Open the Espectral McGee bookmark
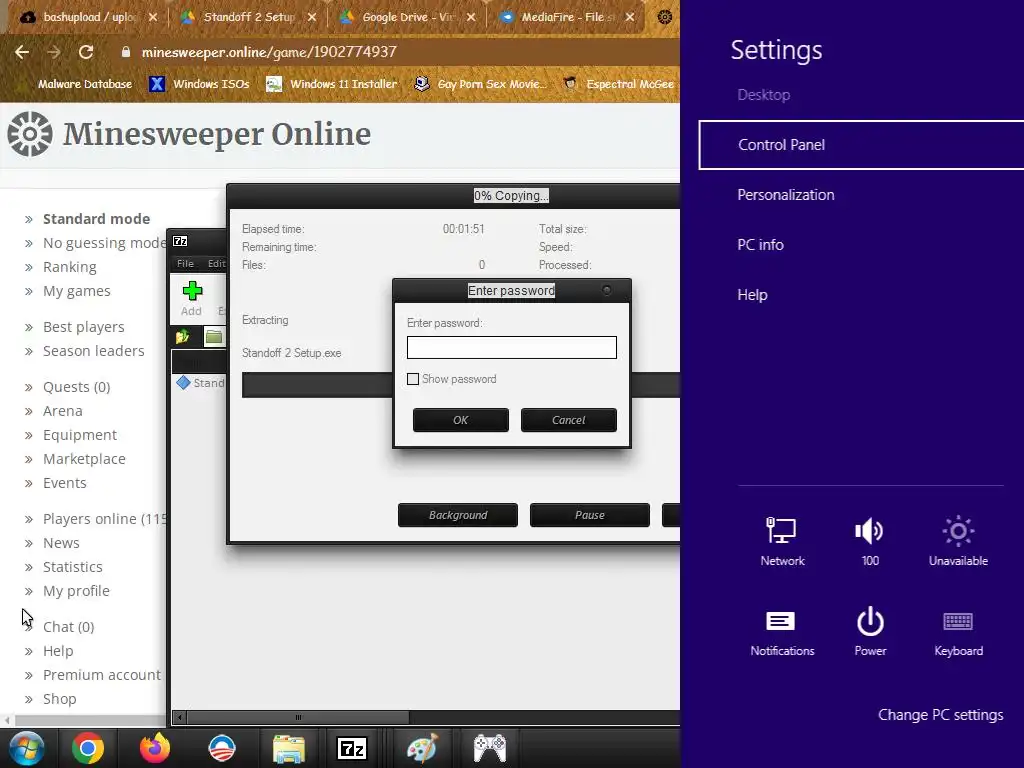The height and width of the screenshot is (768, 1024). click(x=618, y=84)
